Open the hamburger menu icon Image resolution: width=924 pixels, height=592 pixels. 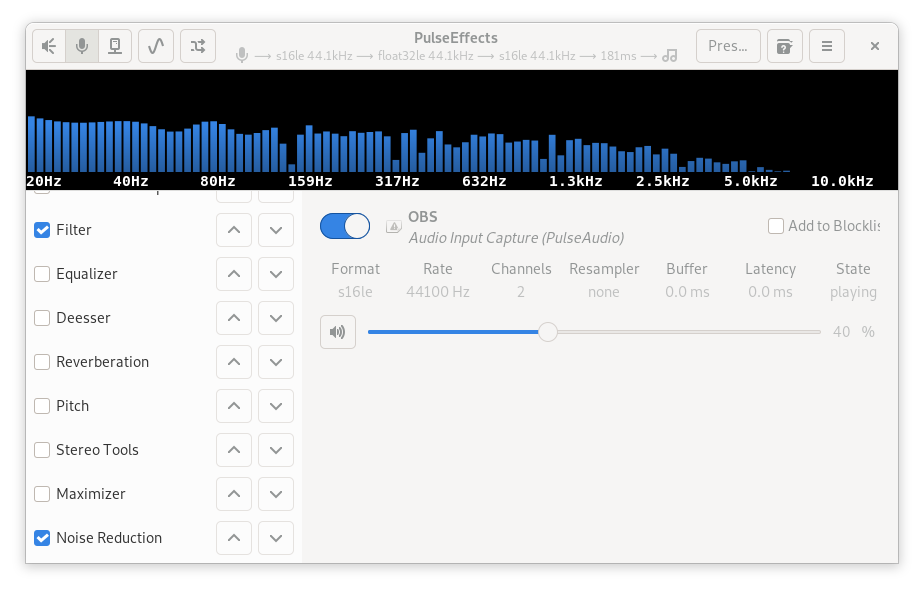[x=827, y=45]
